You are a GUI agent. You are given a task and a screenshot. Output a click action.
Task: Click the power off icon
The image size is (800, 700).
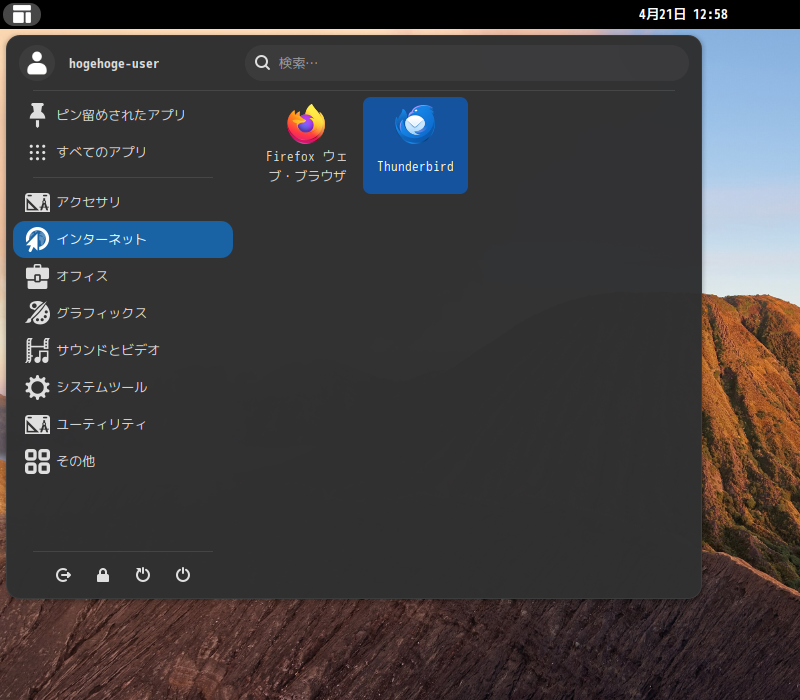click(183, 575)
